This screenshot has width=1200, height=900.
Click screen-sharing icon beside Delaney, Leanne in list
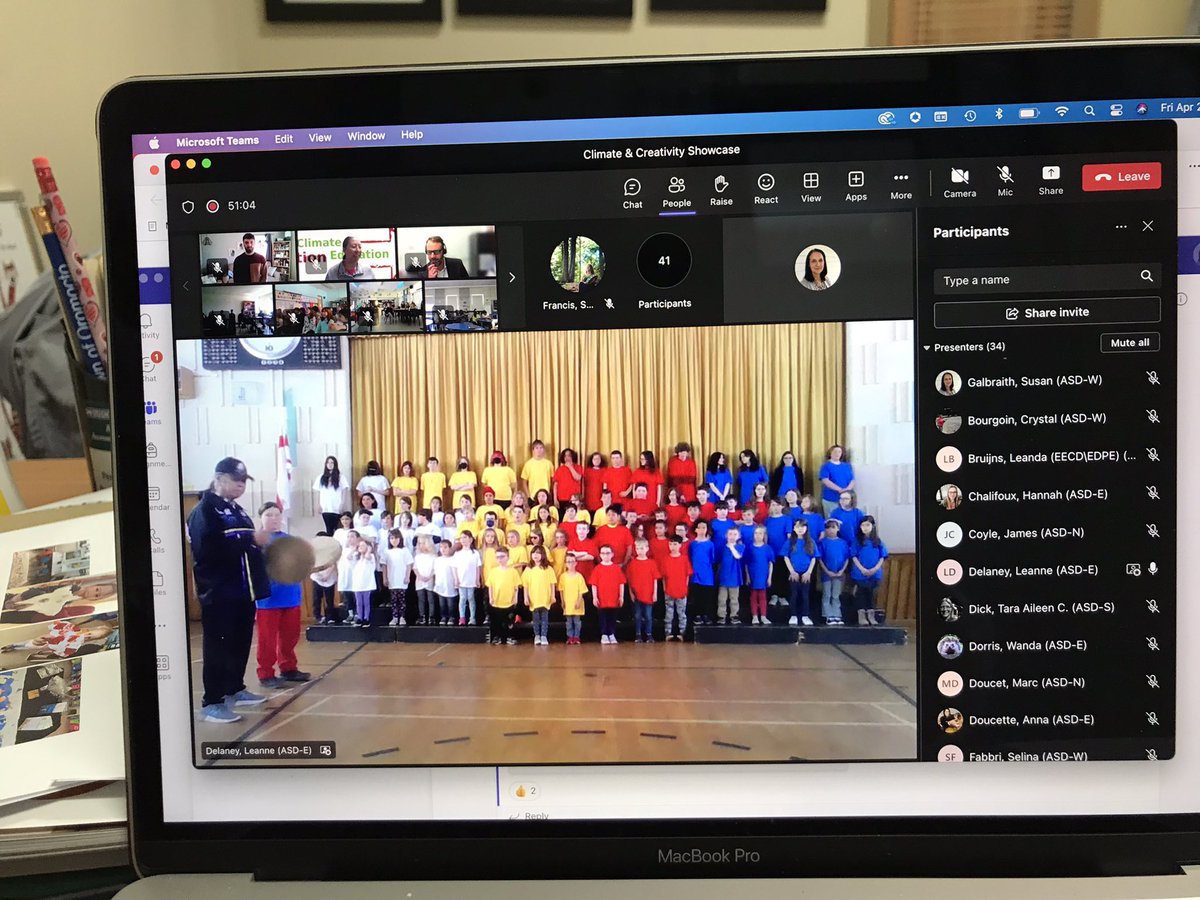[1133, 569]
